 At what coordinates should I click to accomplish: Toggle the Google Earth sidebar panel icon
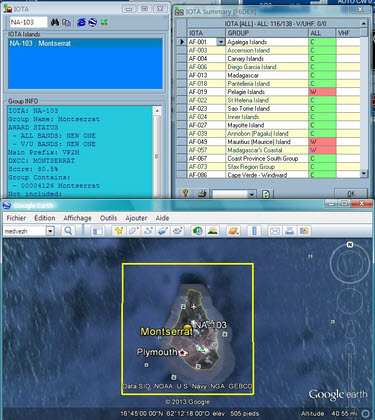[x=97, y=231]
